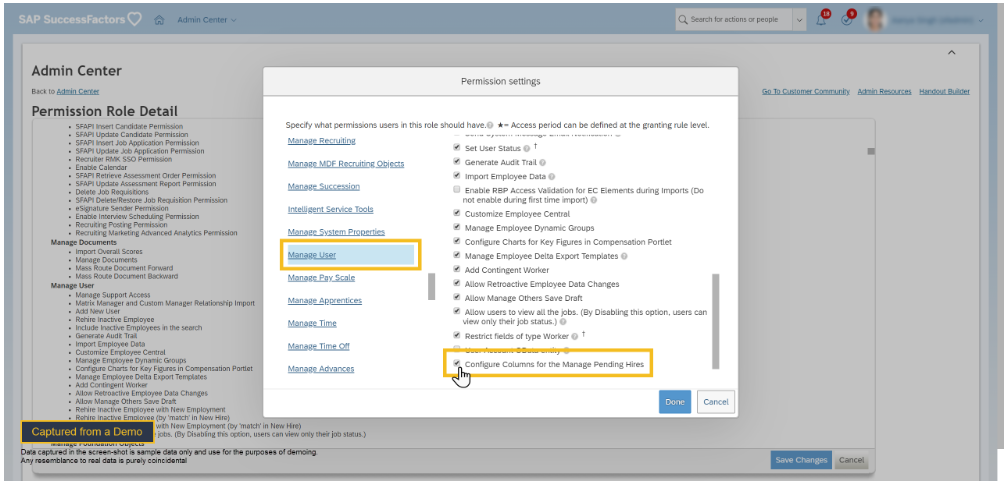Toggle Set User Status checkbox
Image resolution: width=1008 pixels, height=484 pixels.
pos(457,148)
